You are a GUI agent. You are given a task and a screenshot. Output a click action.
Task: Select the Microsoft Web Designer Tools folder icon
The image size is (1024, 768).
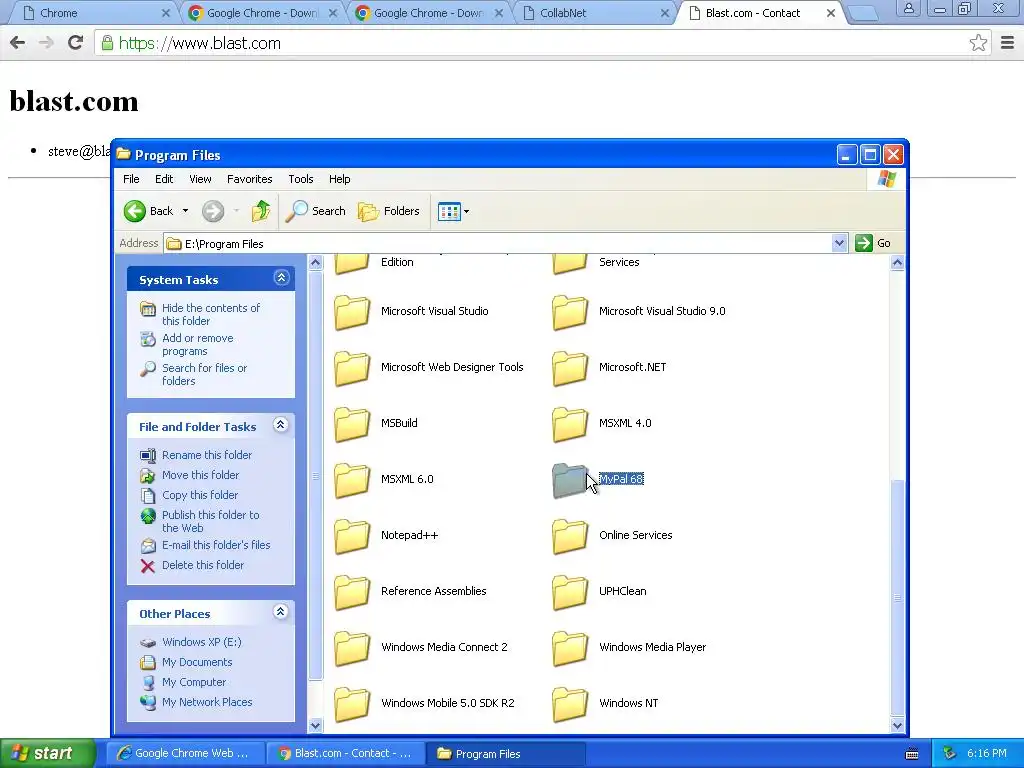(x=352, y=368)
